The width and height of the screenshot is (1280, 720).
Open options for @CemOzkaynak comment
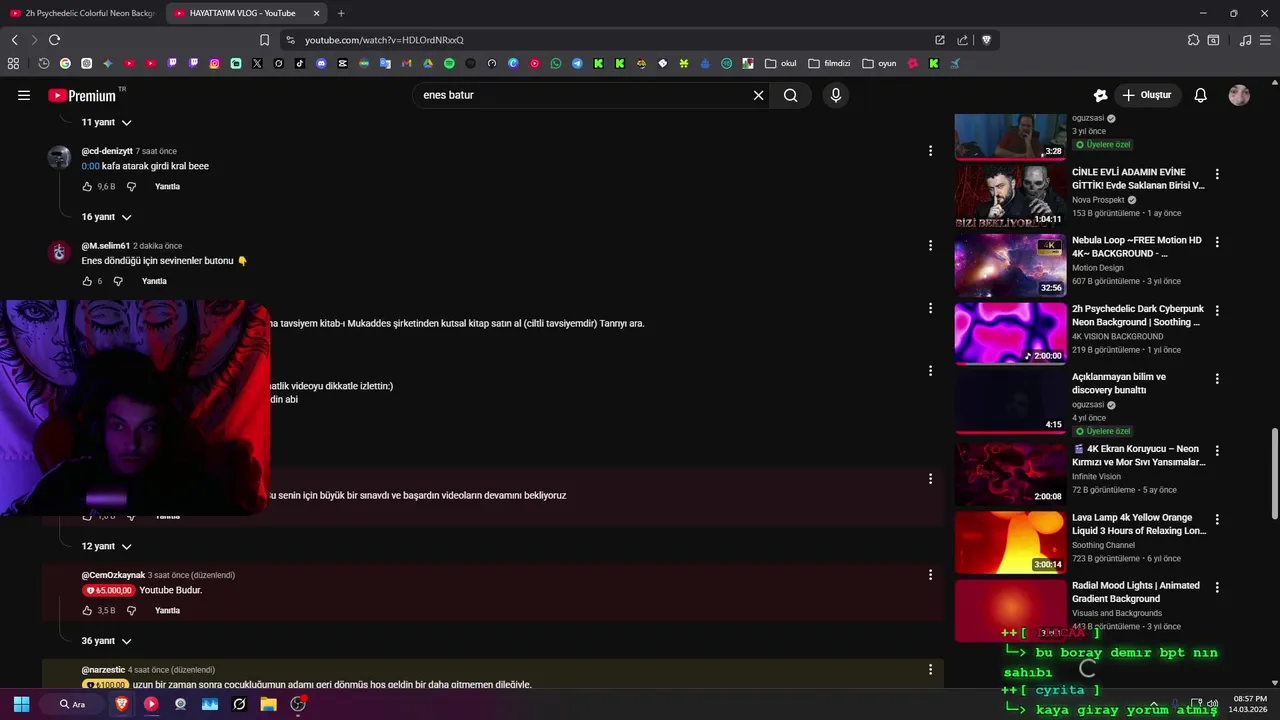coord(930,575)
